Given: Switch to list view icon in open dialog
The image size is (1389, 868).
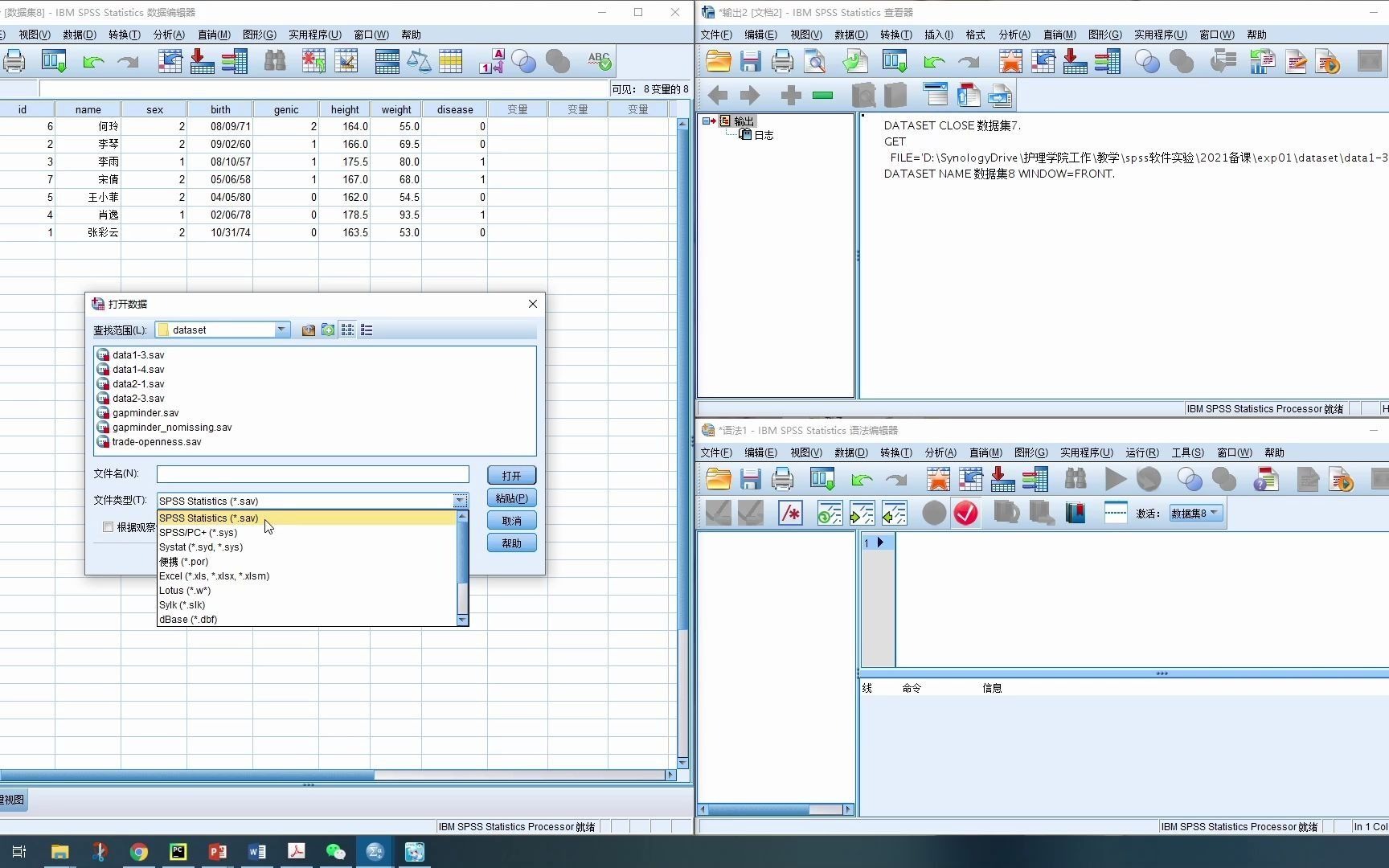Looking at the screenshot, I should (x=347, y=330).
